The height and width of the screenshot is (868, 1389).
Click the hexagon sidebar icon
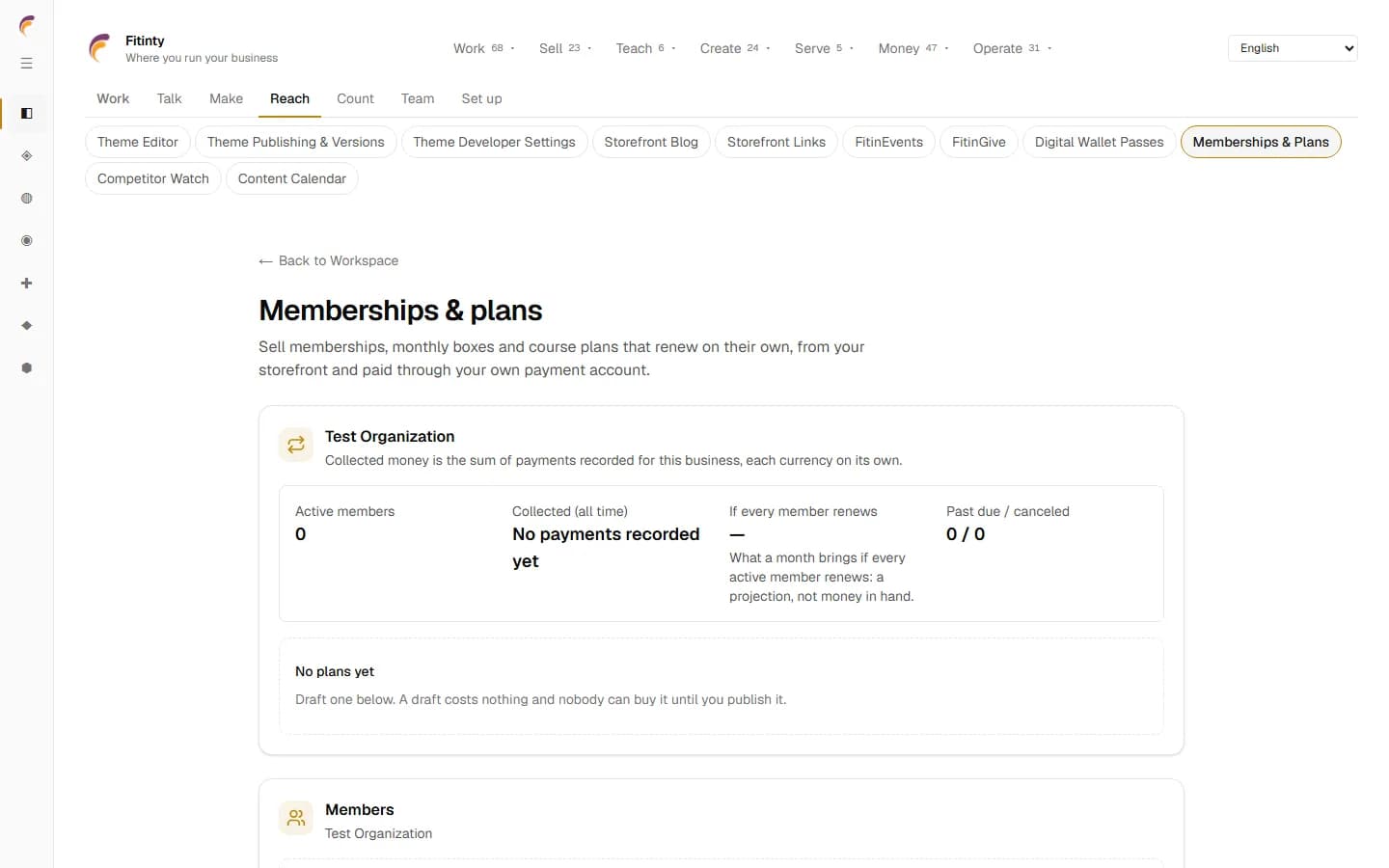[x=27, y=368]
